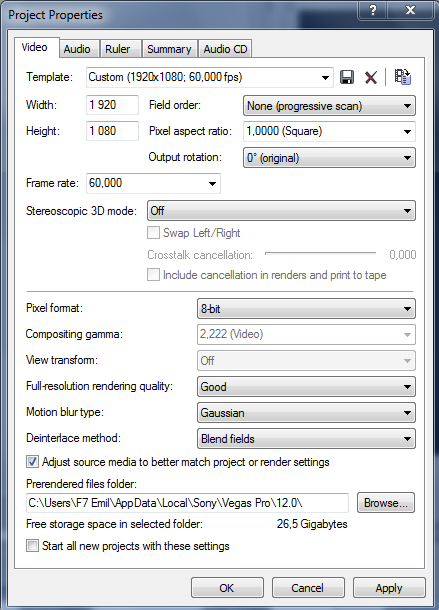This screenshot has height=610, width=439.
Task: Click the Width input field
Action: pos(112,105)
